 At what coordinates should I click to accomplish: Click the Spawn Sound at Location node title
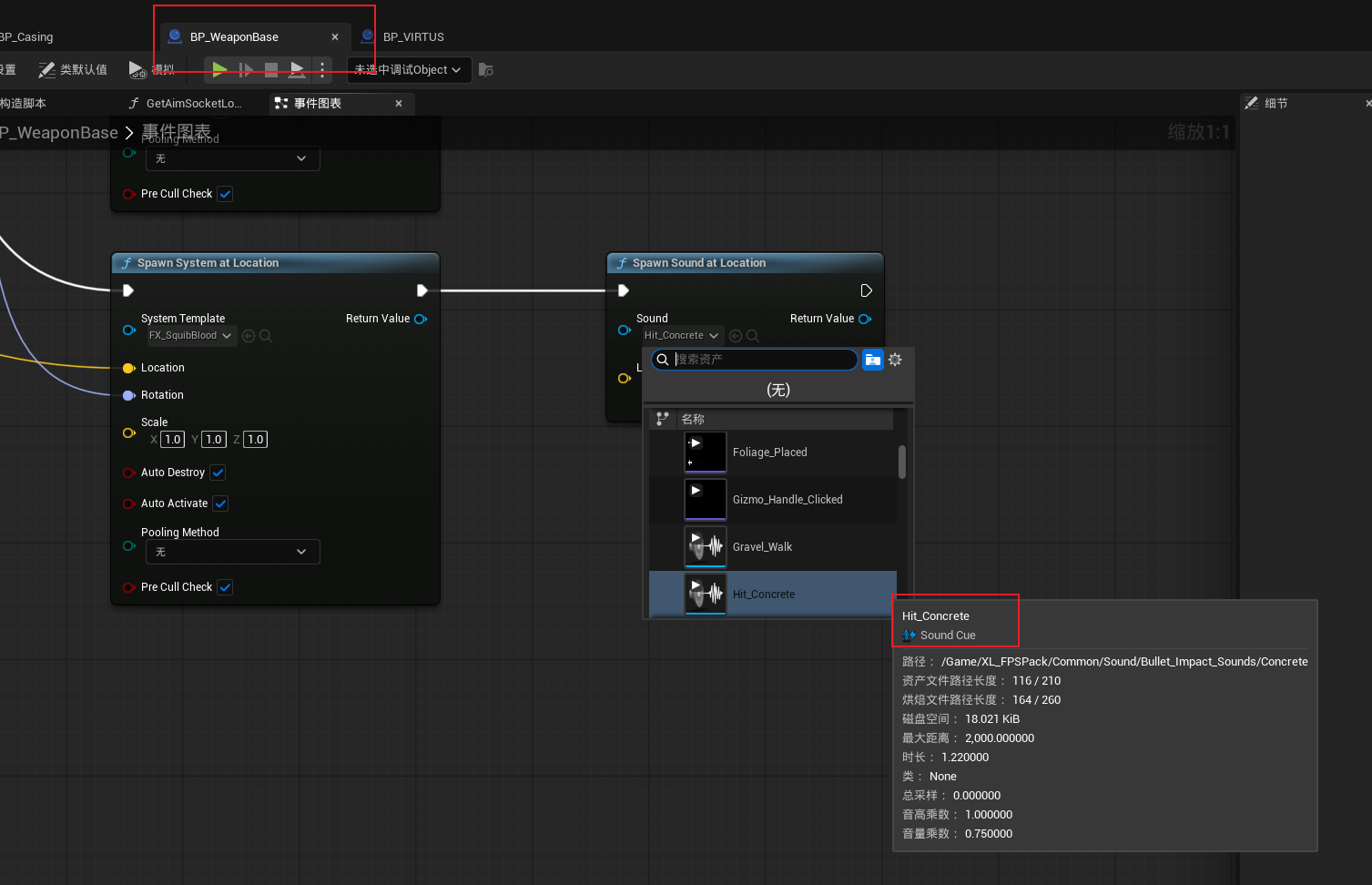pos(699,263)
